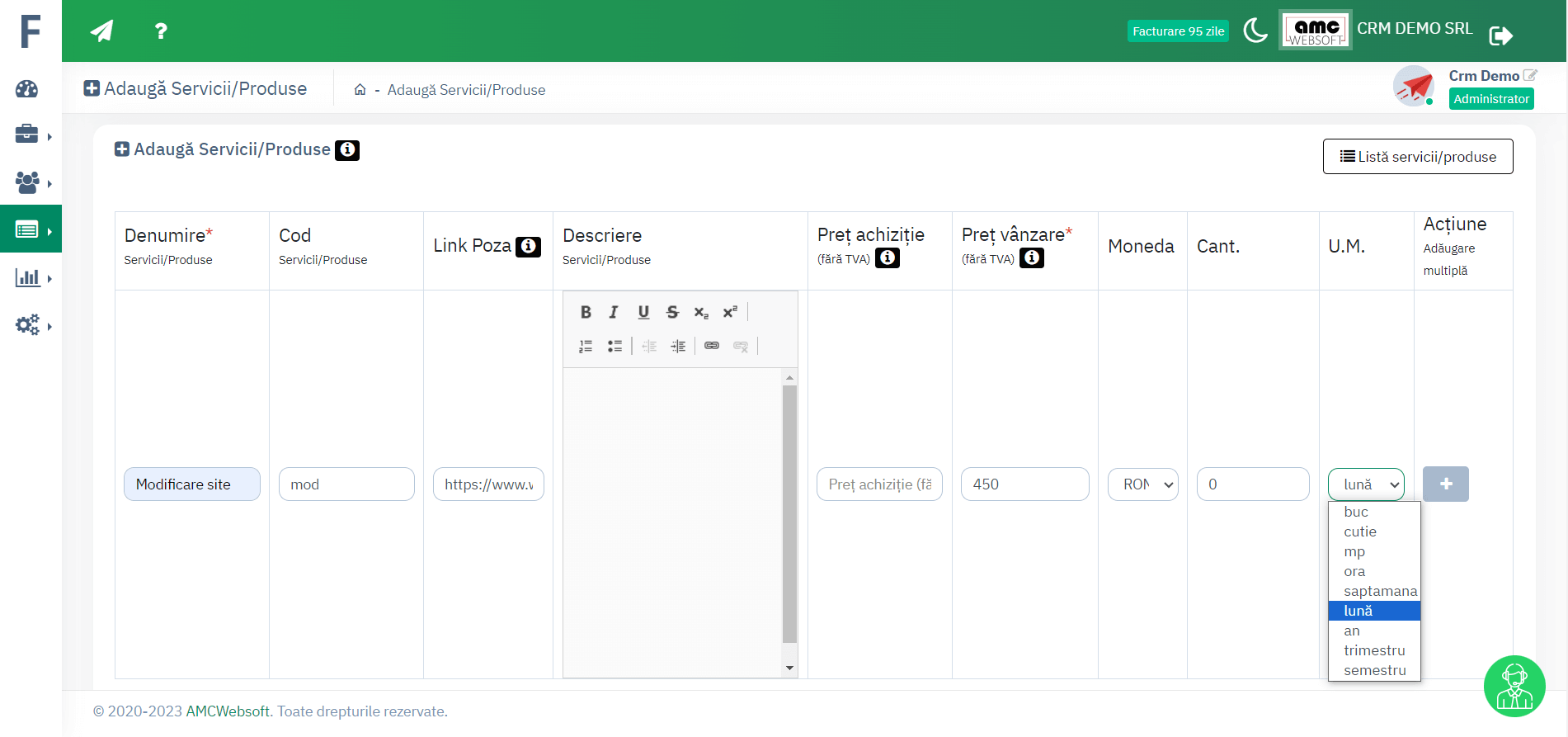
Task: Click the Preț vânzare input field
Action: (1024, 484)
